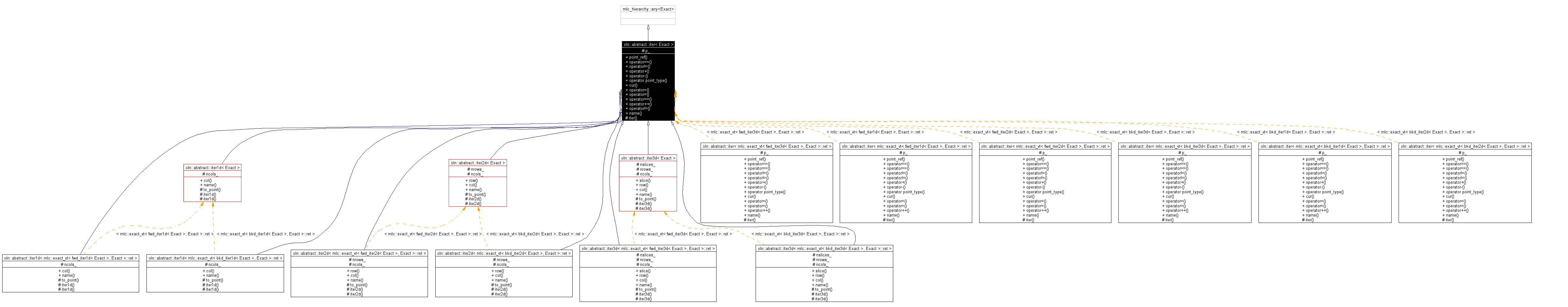Viewport: 1568px width, 307px height.
Task: Click '+ operator++()' in the black iter< Exact > node
Action: pyautogui.click(x=638, y=104)
